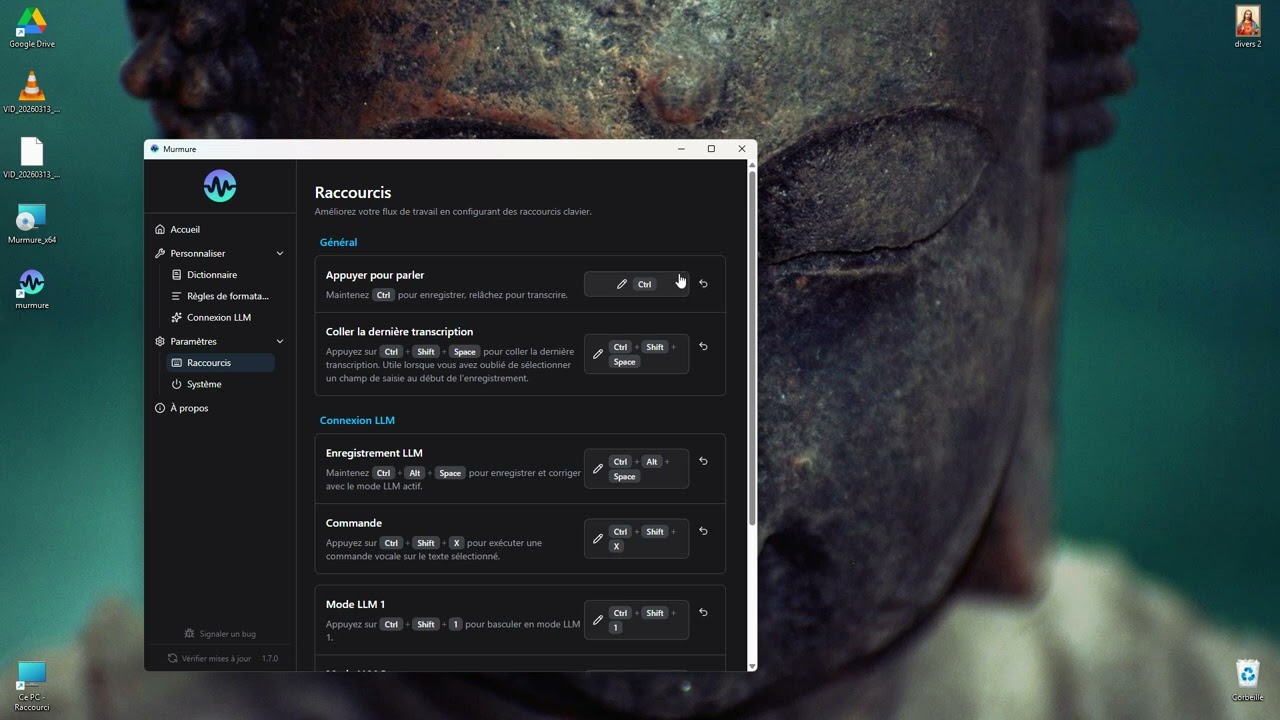Click the book icon beside Dictionnaire
This screenshot has width=1280, height=720.
click(x=177, y=275)
